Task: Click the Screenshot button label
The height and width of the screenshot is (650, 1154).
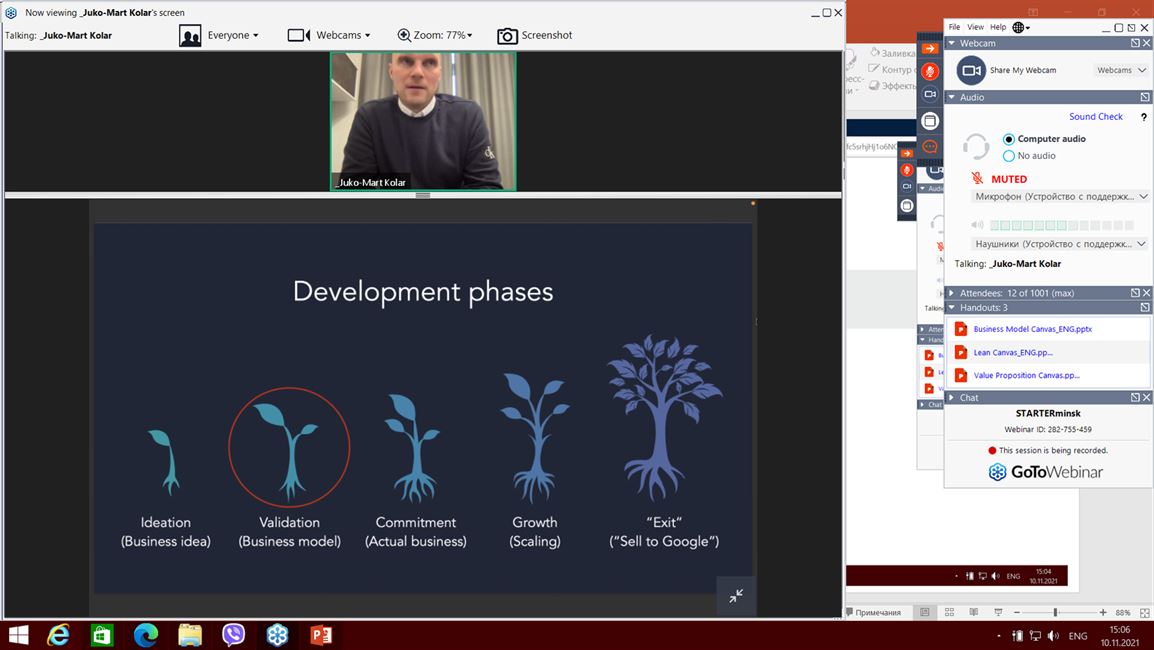Action: coord(547,35)
